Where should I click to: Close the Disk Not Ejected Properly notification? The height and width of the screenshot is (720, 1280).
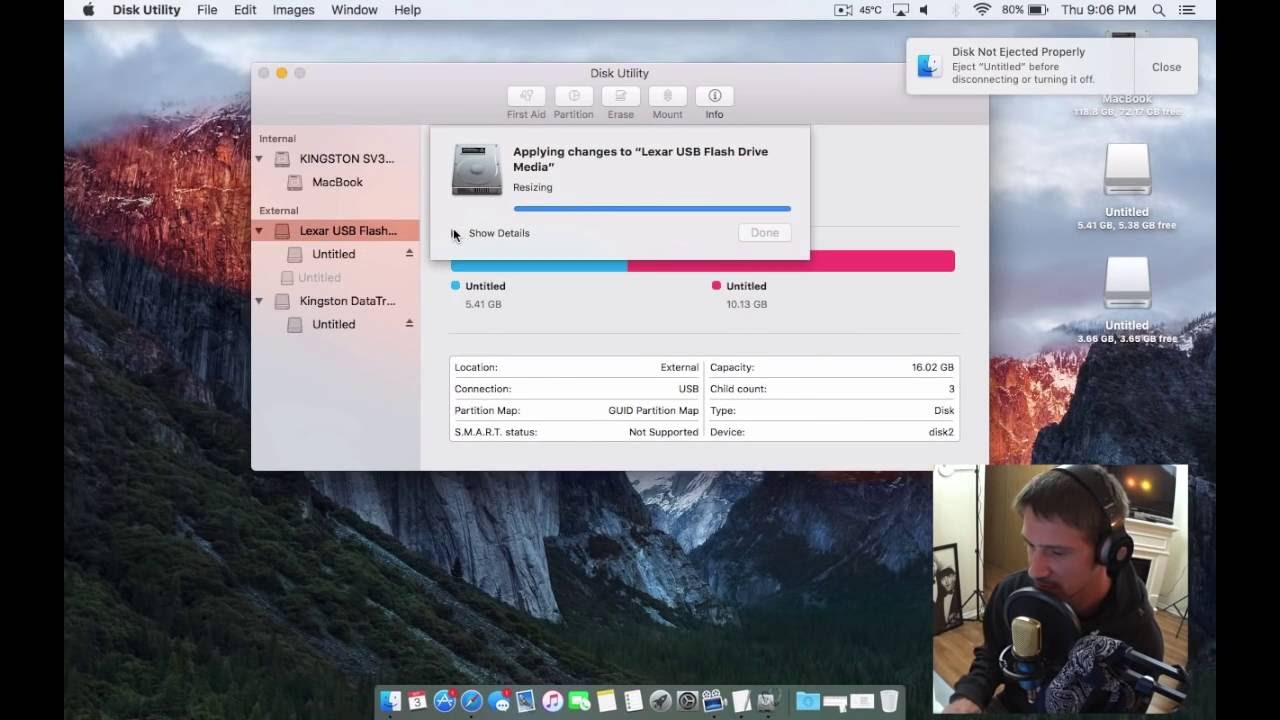(x=1166, y=67)
